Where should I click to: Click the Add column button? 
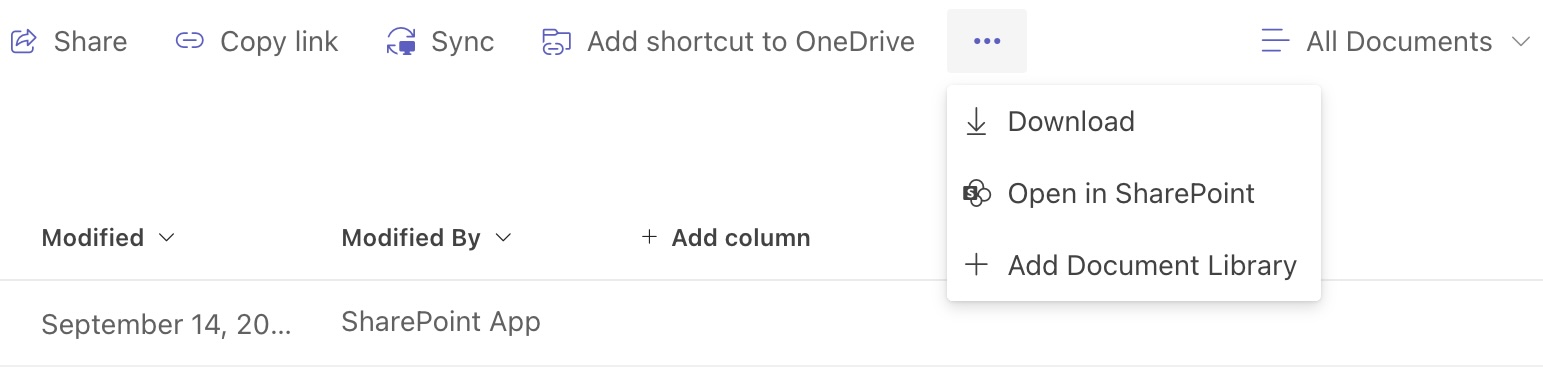pyautogui.click(x=726, y=238)
